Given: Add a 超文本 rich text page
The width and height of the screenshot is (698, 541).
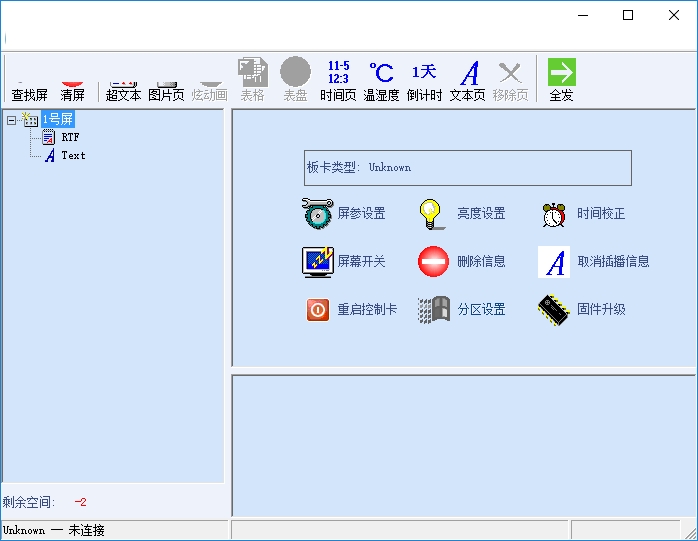Looking at the screenshot, I should [x=123, y=92].
